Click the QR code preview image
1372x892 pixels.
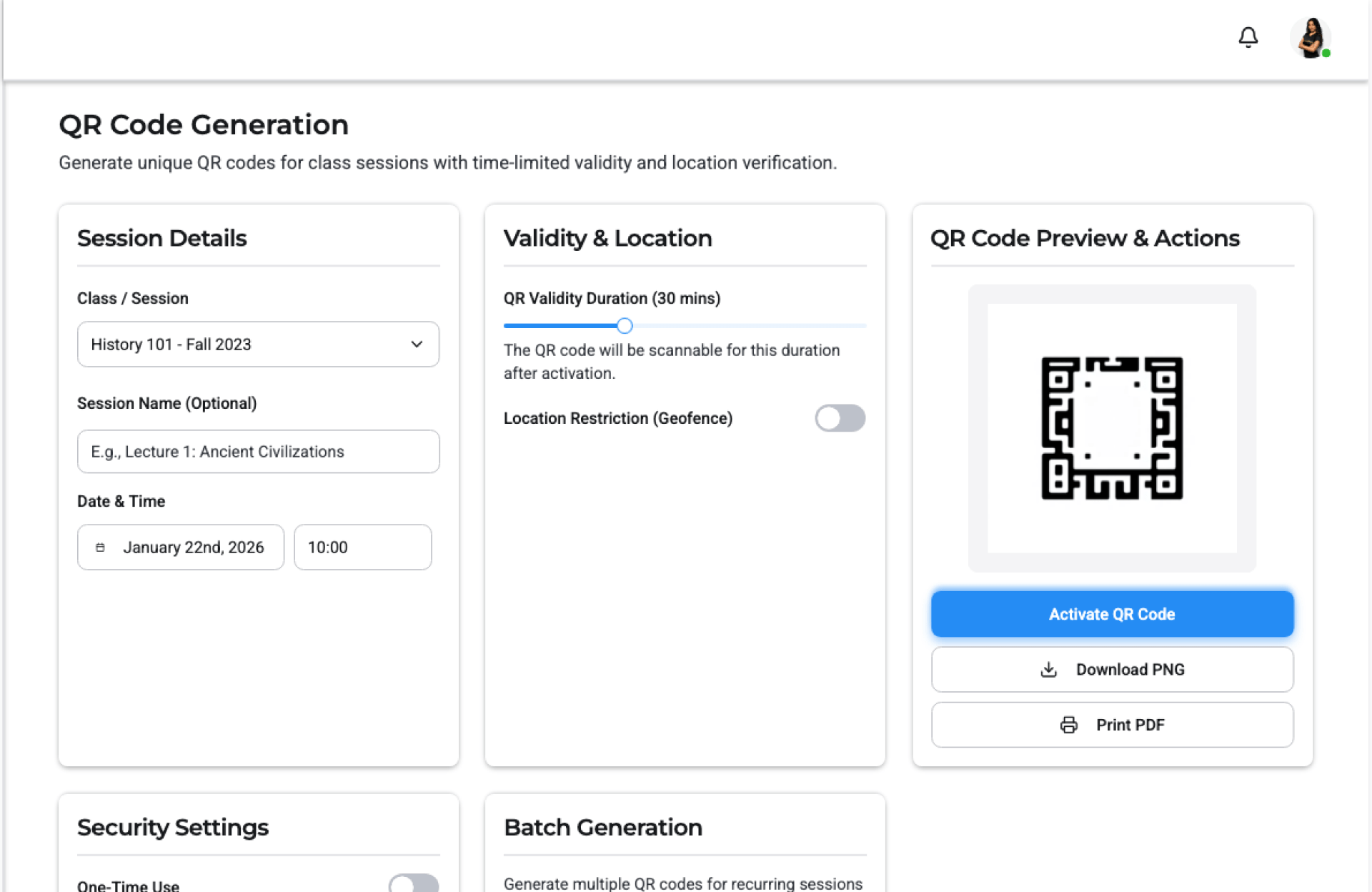click(x=1111, y=428)
